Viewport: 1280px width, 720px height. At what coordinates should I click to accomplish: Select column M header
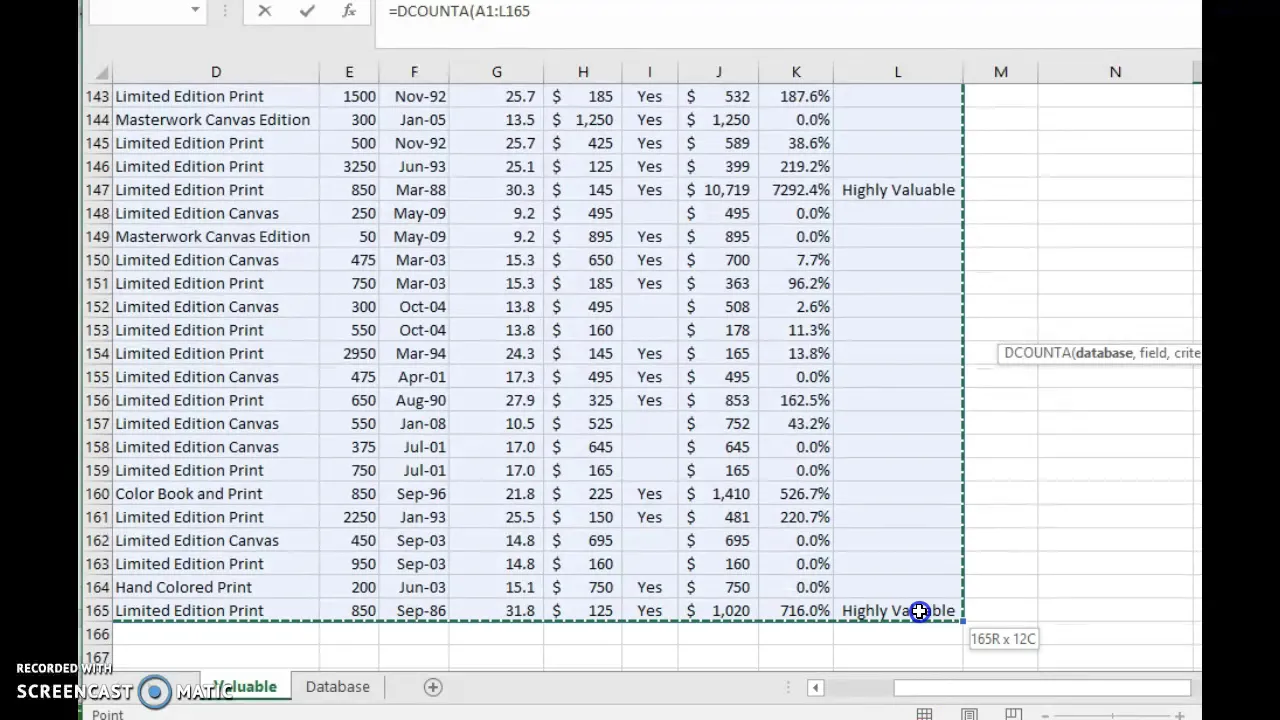click(1000, 72)
